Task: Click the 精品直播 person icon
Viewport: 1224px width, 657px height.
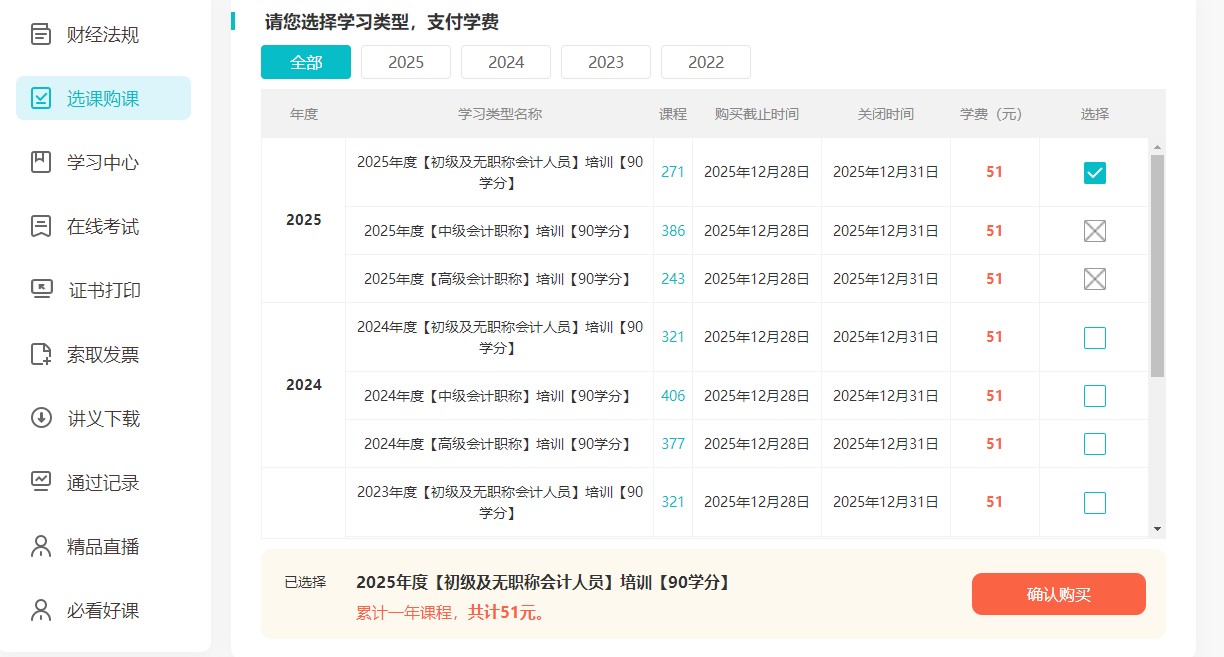Action: point(41,546)
